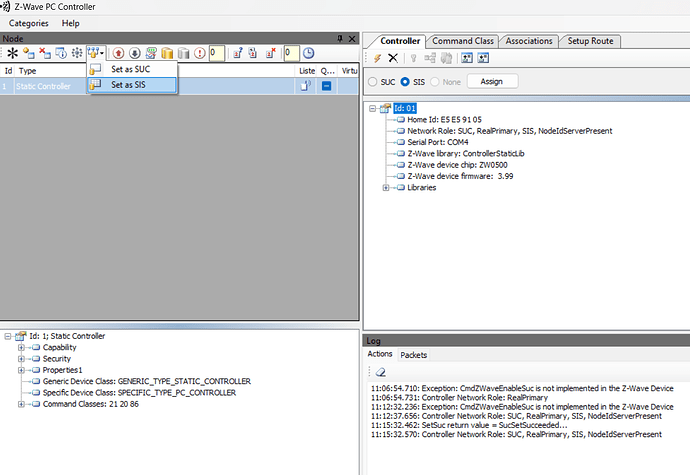Click the black X icon in Controller toolbar
690x475 pixels.
point(393,58)
